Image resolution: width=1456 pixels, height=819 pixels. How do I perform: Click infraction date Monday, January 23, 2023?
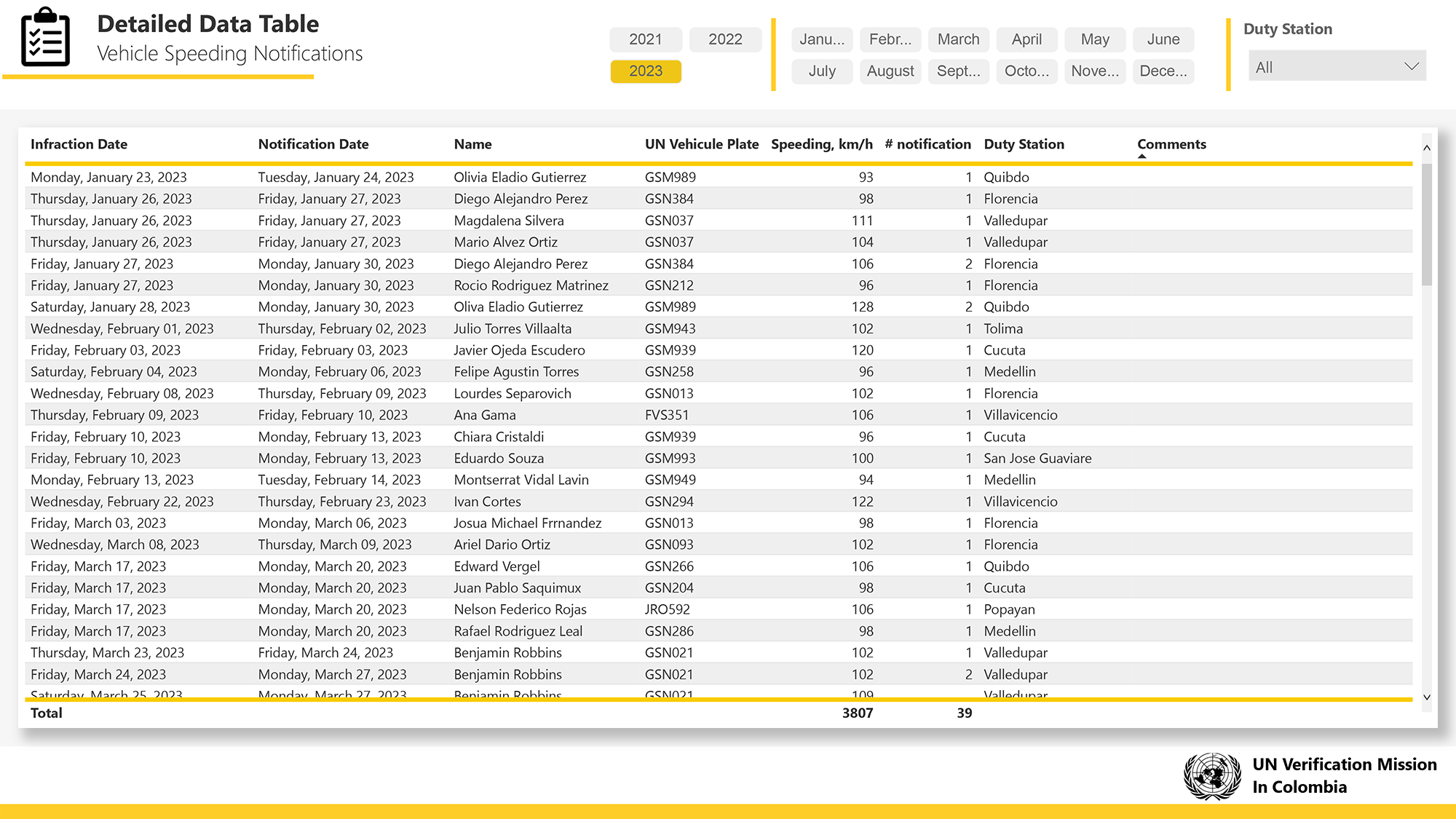[108, 177]
